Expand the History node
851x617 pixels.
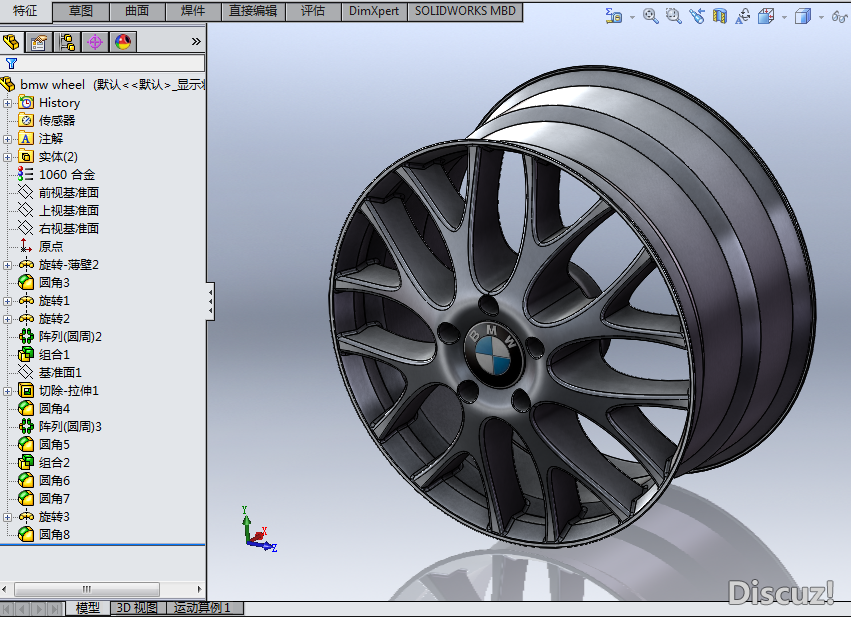pos(7,103)
